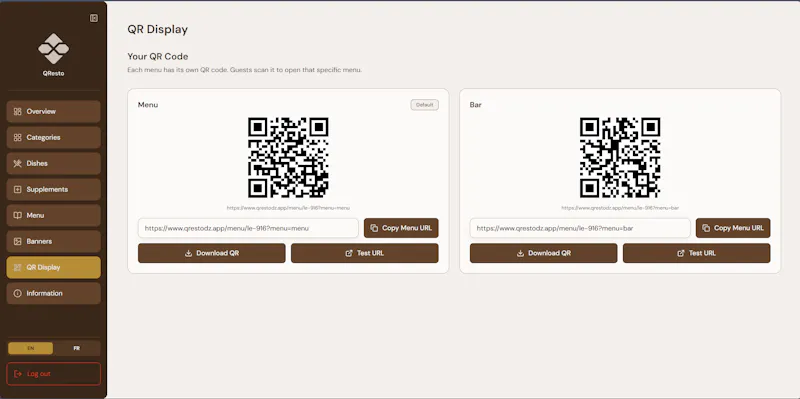This screenshot has height=399, width=800.
Task: Click copy icon in Bar card's Copy button
Action: pos(706,228)
